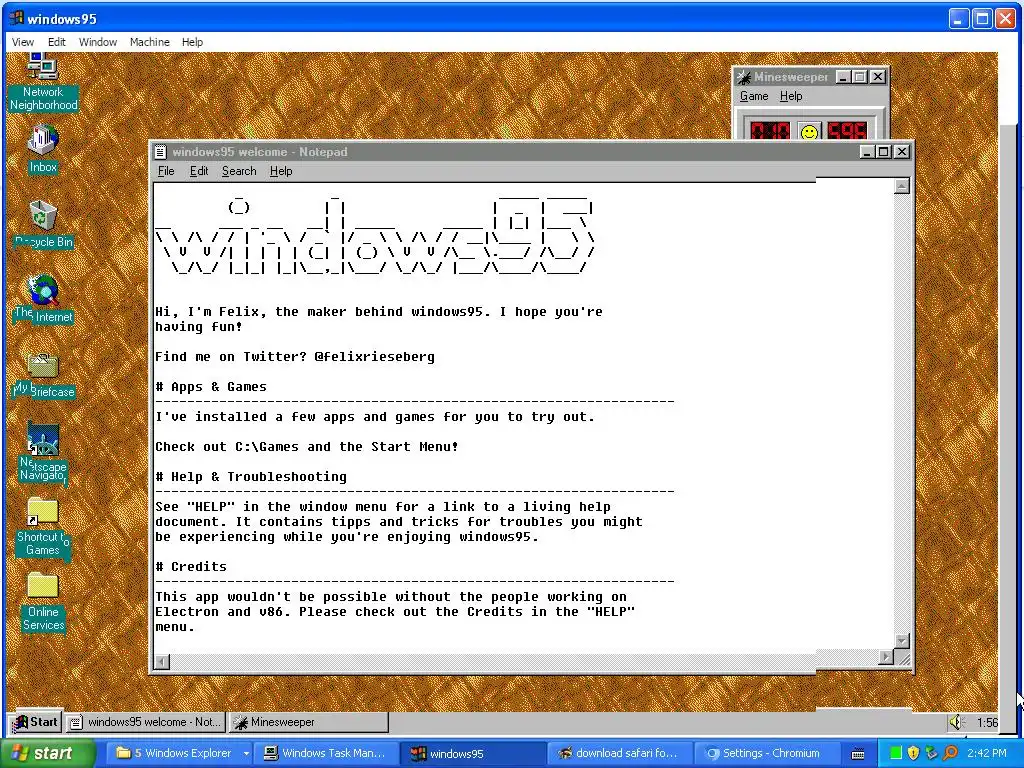Click the Minesweeper timer display
1024x768 pixels.
click(x=847, y=131)
